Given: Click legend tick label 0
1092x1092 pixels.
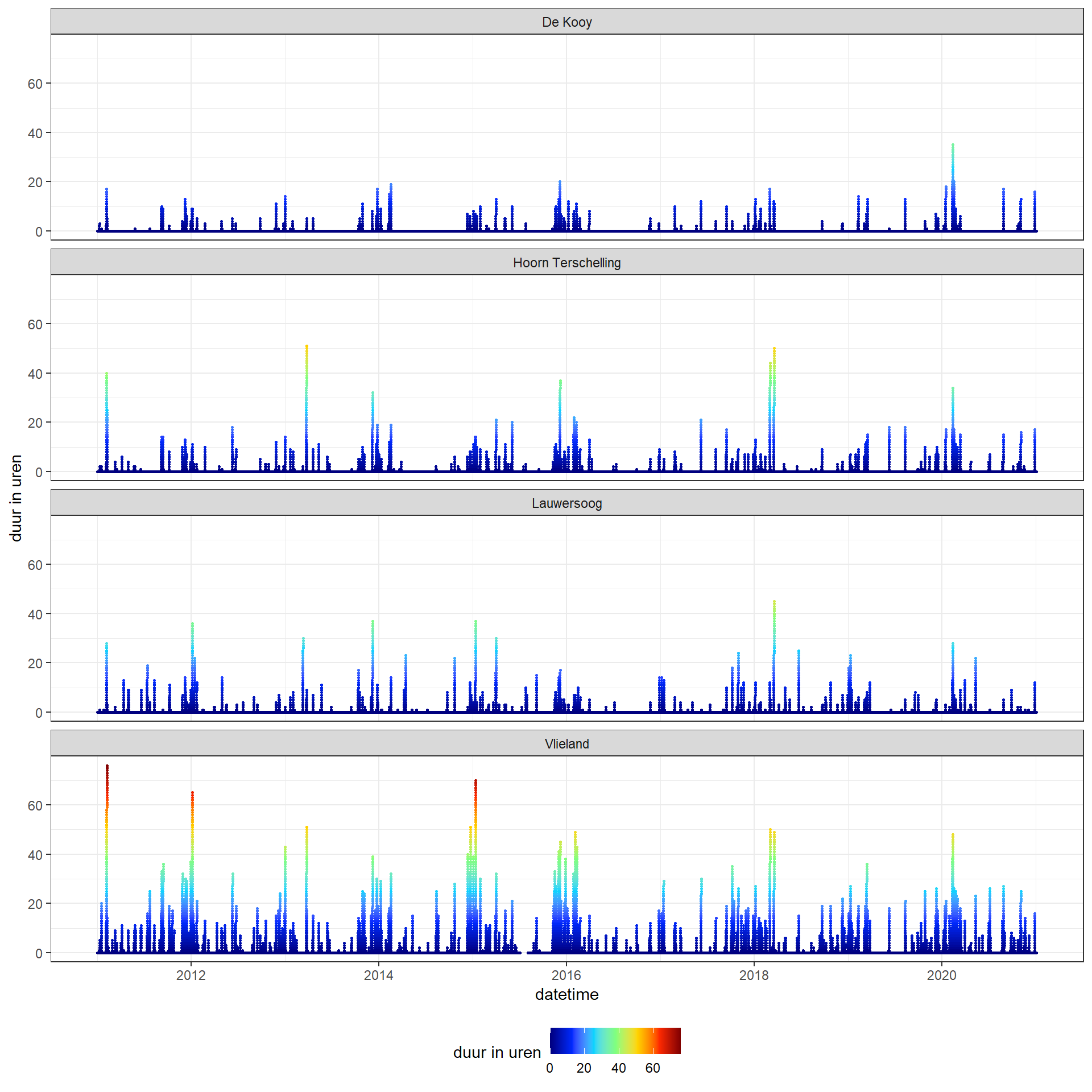Looking at the screenshot, I should click(549, 1068).
